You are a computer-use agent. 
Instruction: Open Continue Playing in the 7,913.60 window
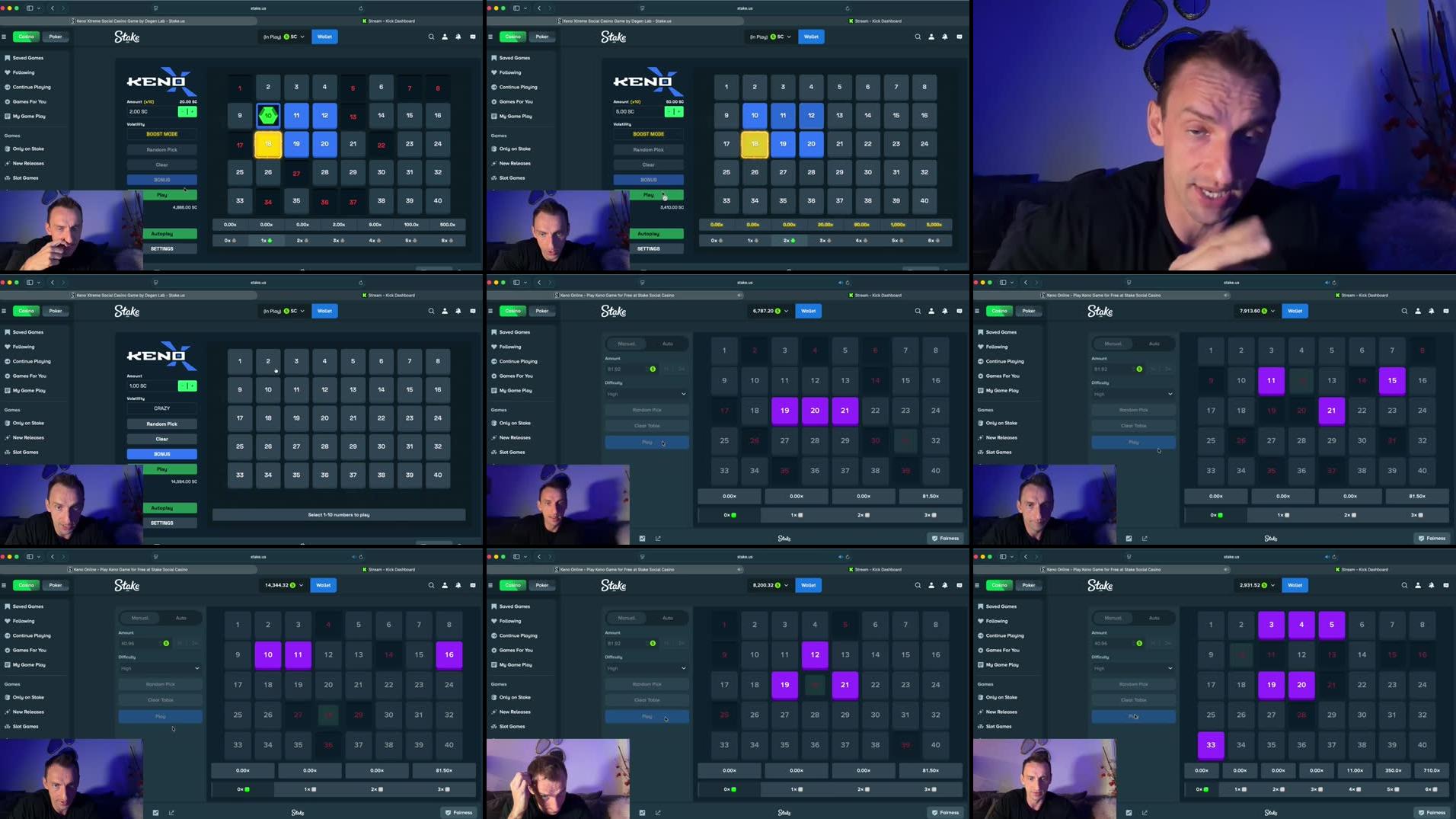pyautogui.click(x=1005, y=361)
